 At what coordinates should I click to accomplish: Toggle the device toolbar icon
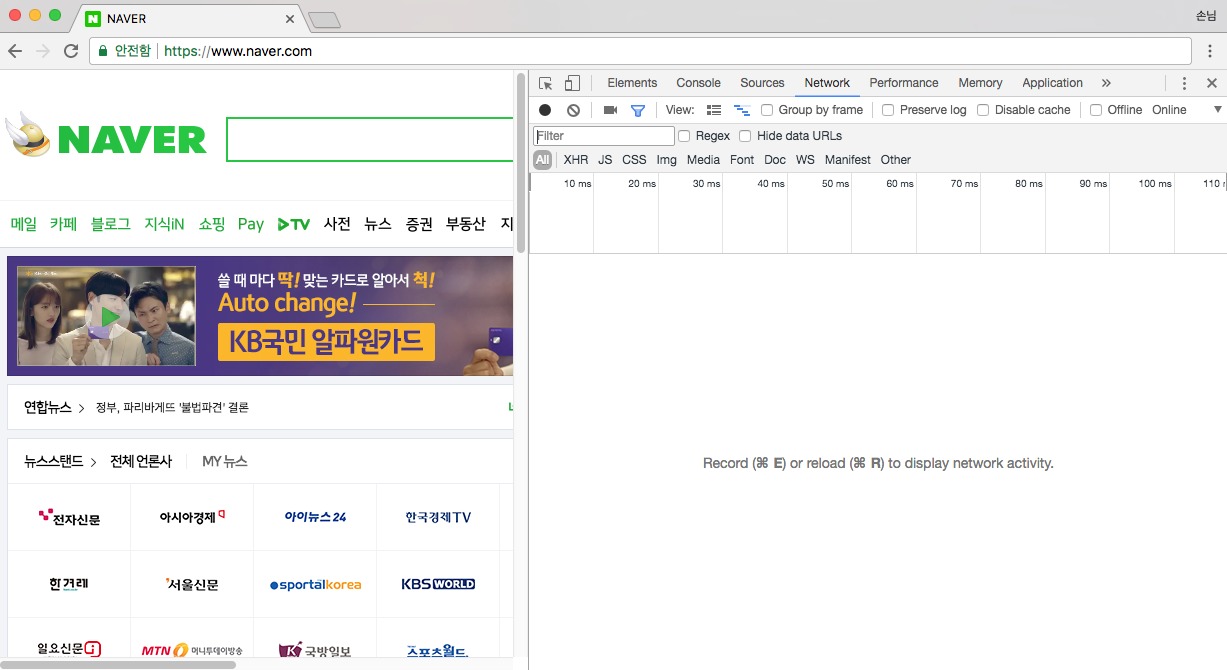[572, 83]
